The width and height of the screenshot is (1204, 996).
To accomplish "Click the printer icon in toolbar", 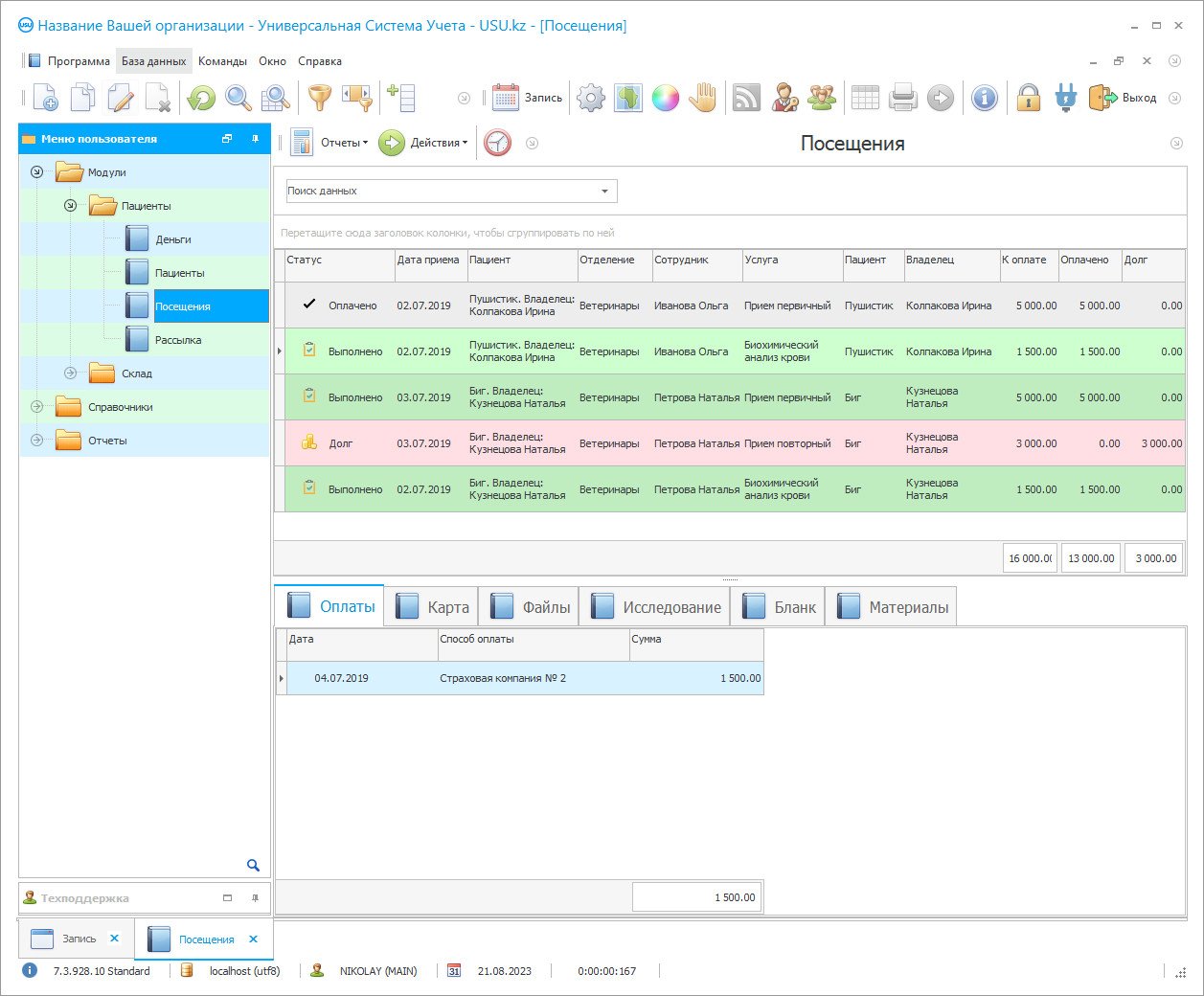I will point(903,98).
